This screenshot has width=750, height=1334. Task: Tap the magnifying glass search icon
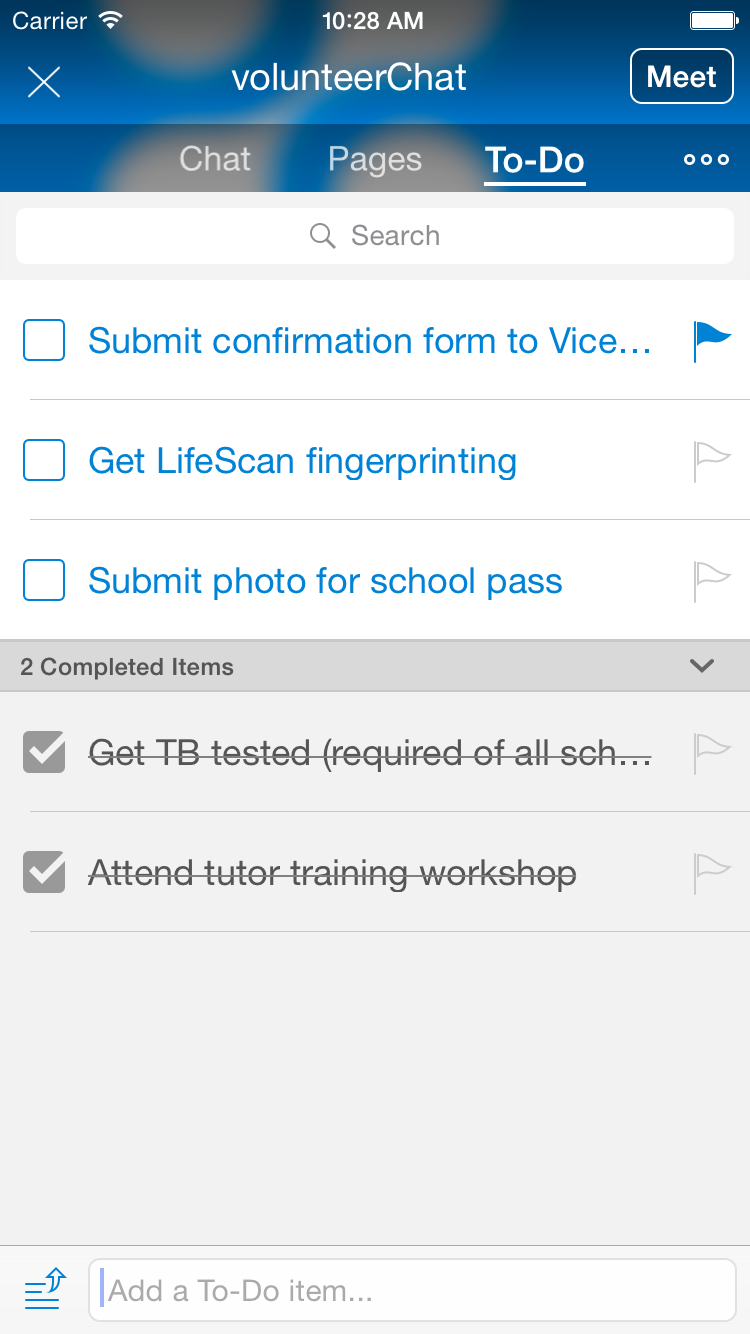(x=322, y=236)
